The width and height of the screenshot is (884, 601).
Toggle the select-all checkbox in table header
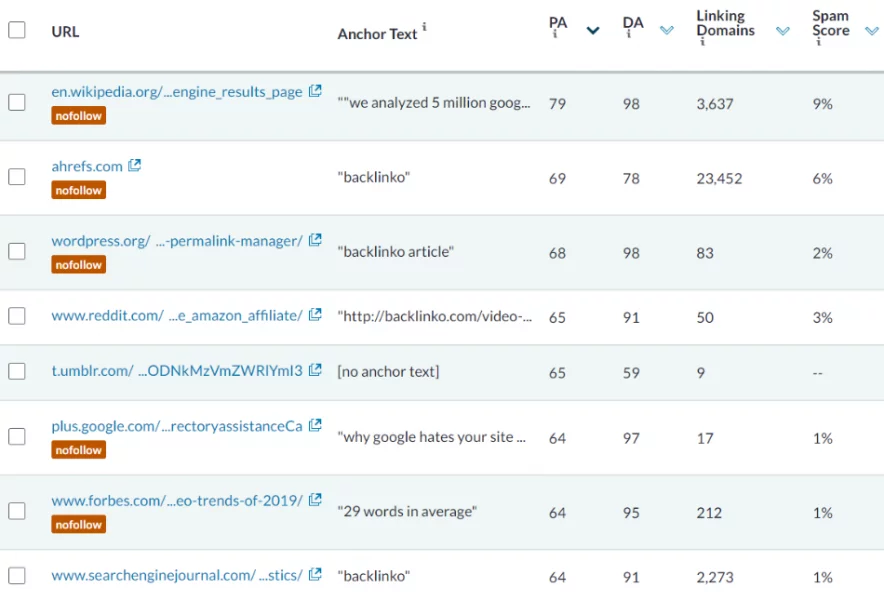pos(17,30)
